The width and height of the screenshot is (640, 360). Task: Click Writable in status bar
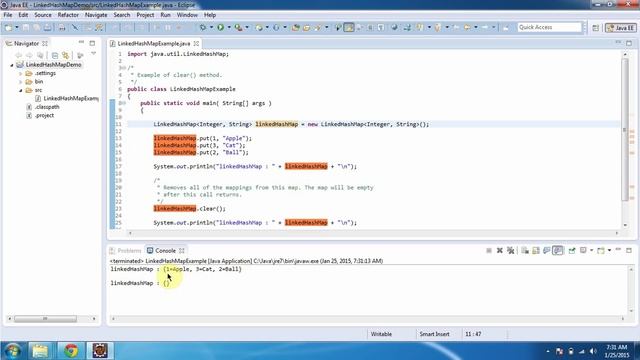381,334
